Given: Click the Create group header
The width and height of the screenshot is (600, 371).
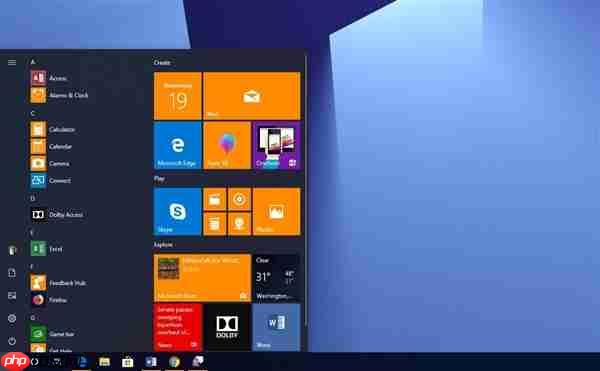Looking at the screenshot, I should coord(162,62).
